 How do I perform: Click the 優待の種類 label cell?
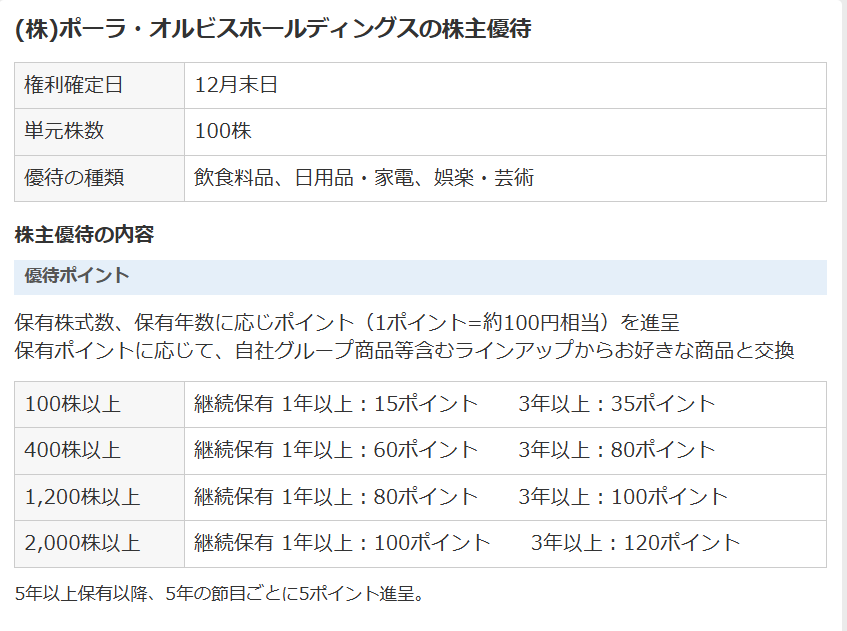(74, 178)
